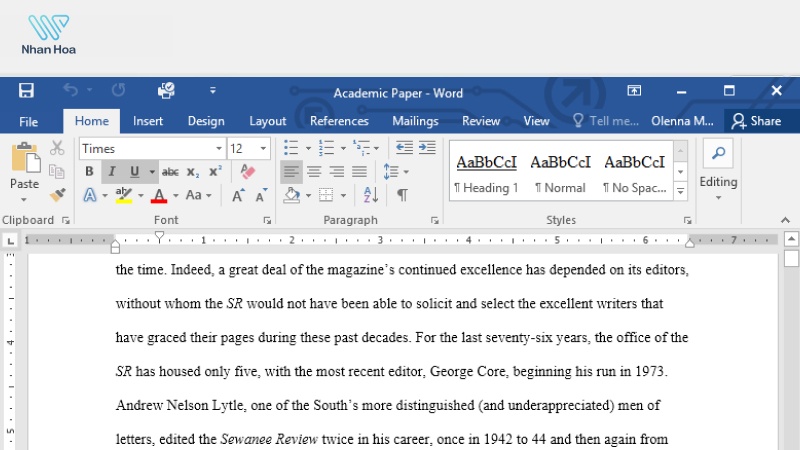This screenshot has width=800, height=450.
Task: Toggle Strikethrough formatting
Action: tap(170, 172)
